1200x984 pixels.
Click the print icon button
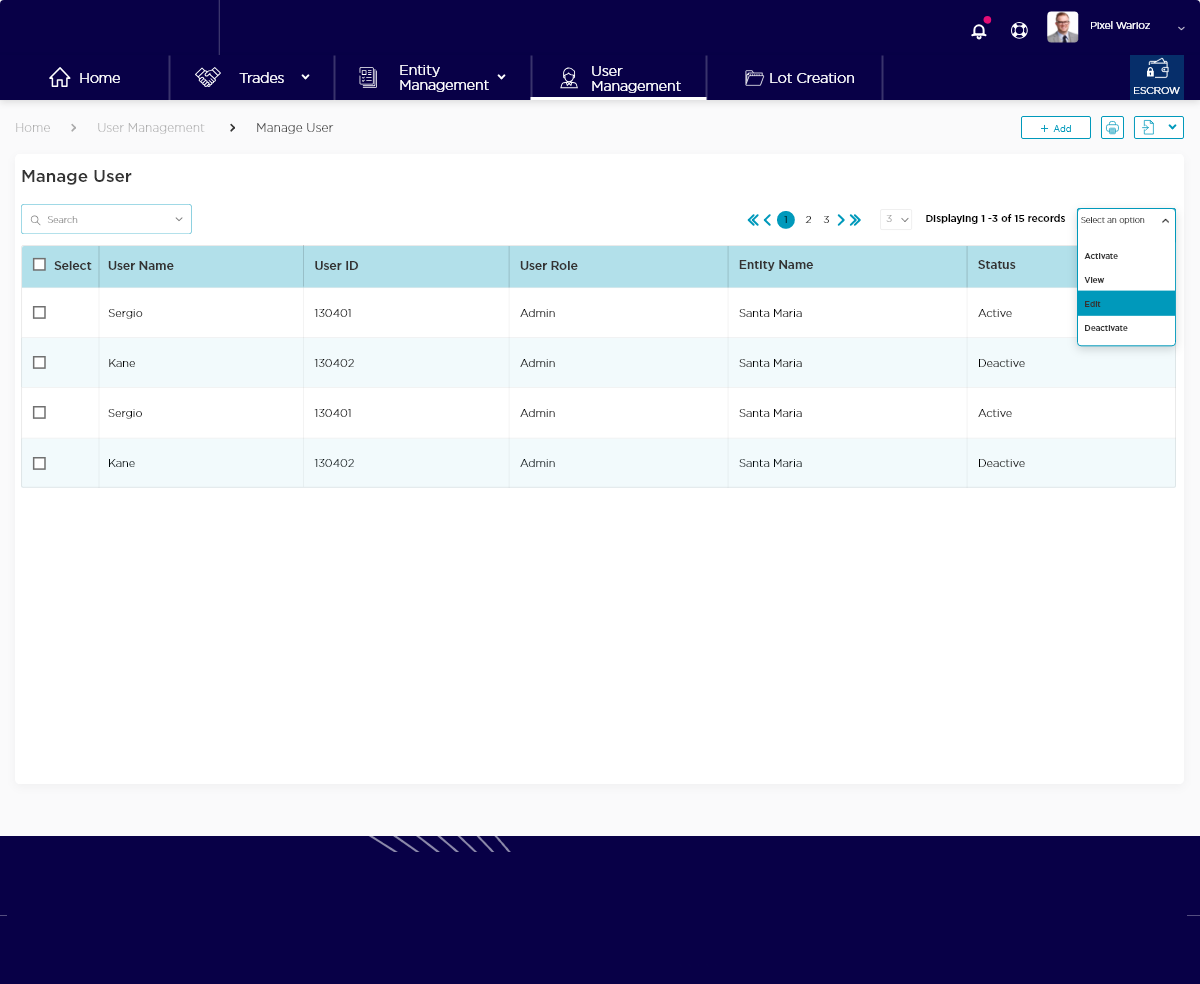click(x=1112, y=128)
